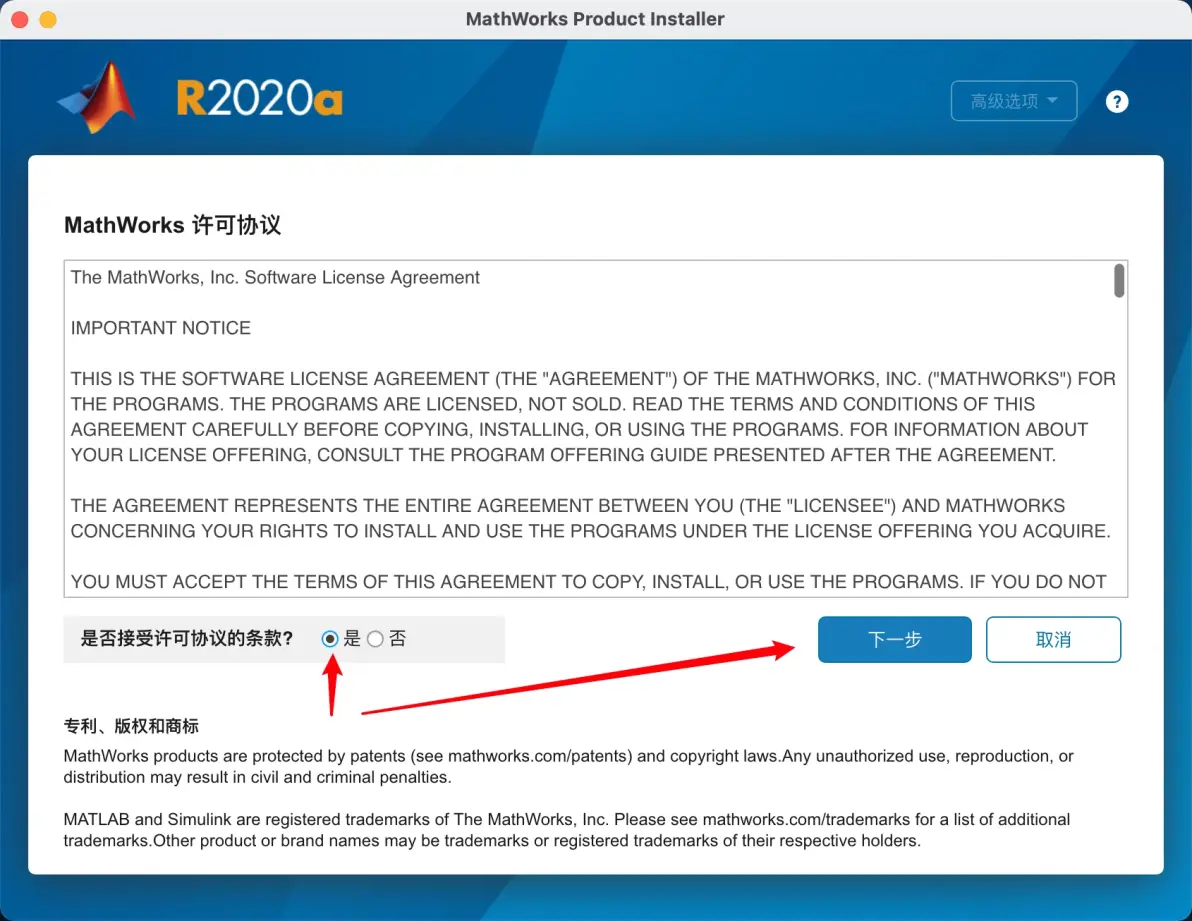1192x921 pixels.
Task: Click inside the license agreement text box
Action: tap(595, 429)
